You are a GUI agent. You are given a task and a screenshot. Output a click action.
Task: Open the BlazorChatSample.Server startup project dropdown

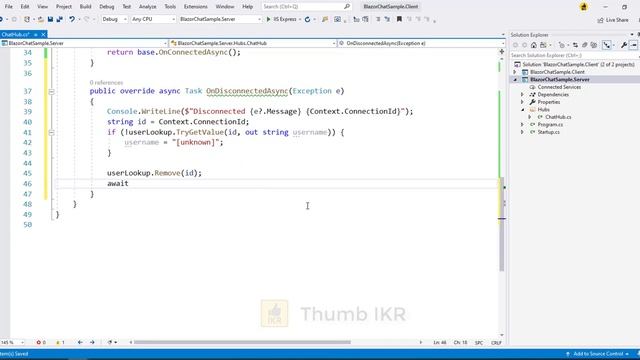click(x=220, y=19)
